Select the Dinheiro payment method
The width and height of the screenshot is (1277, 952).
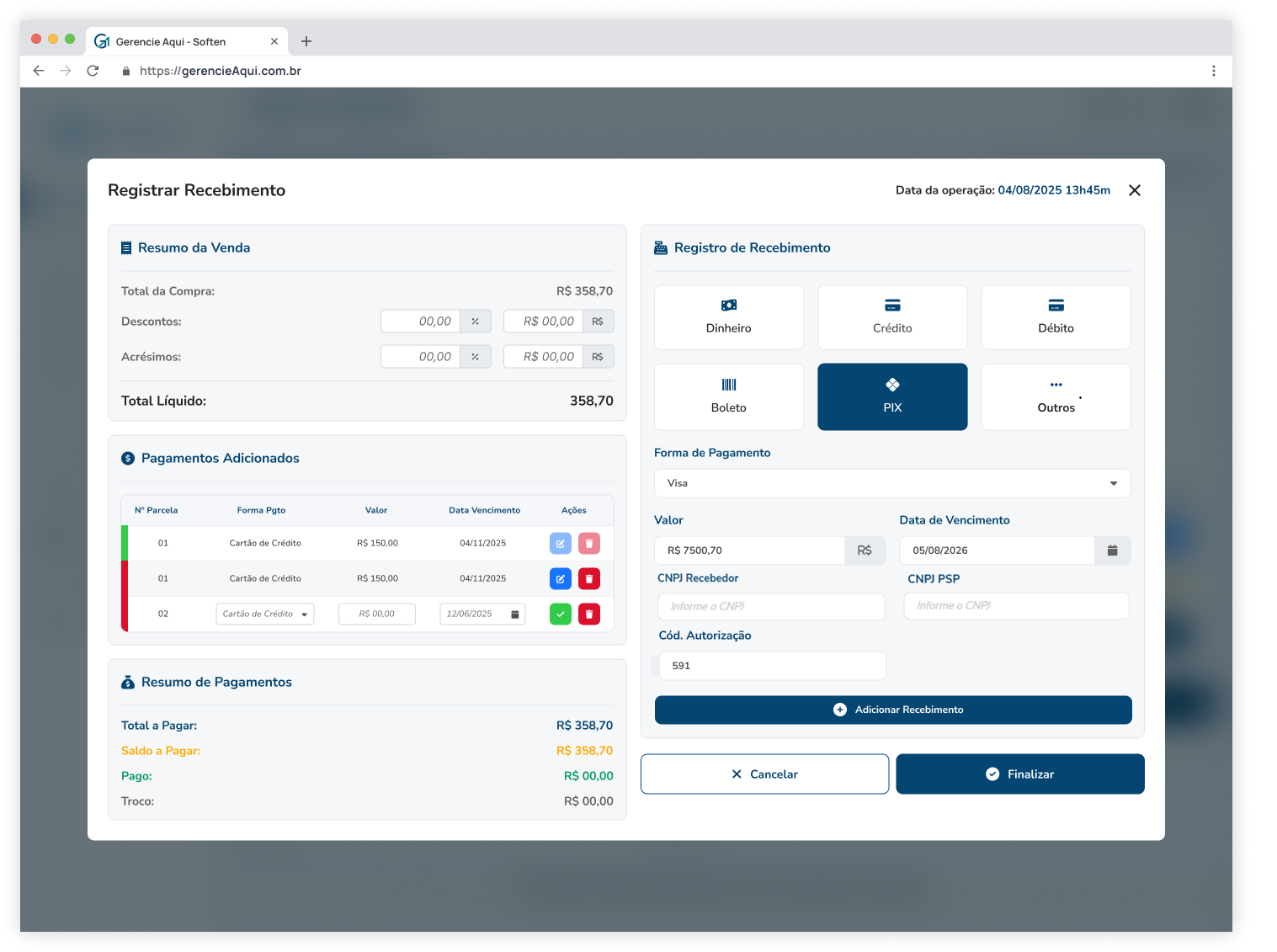tap(728, 317)
